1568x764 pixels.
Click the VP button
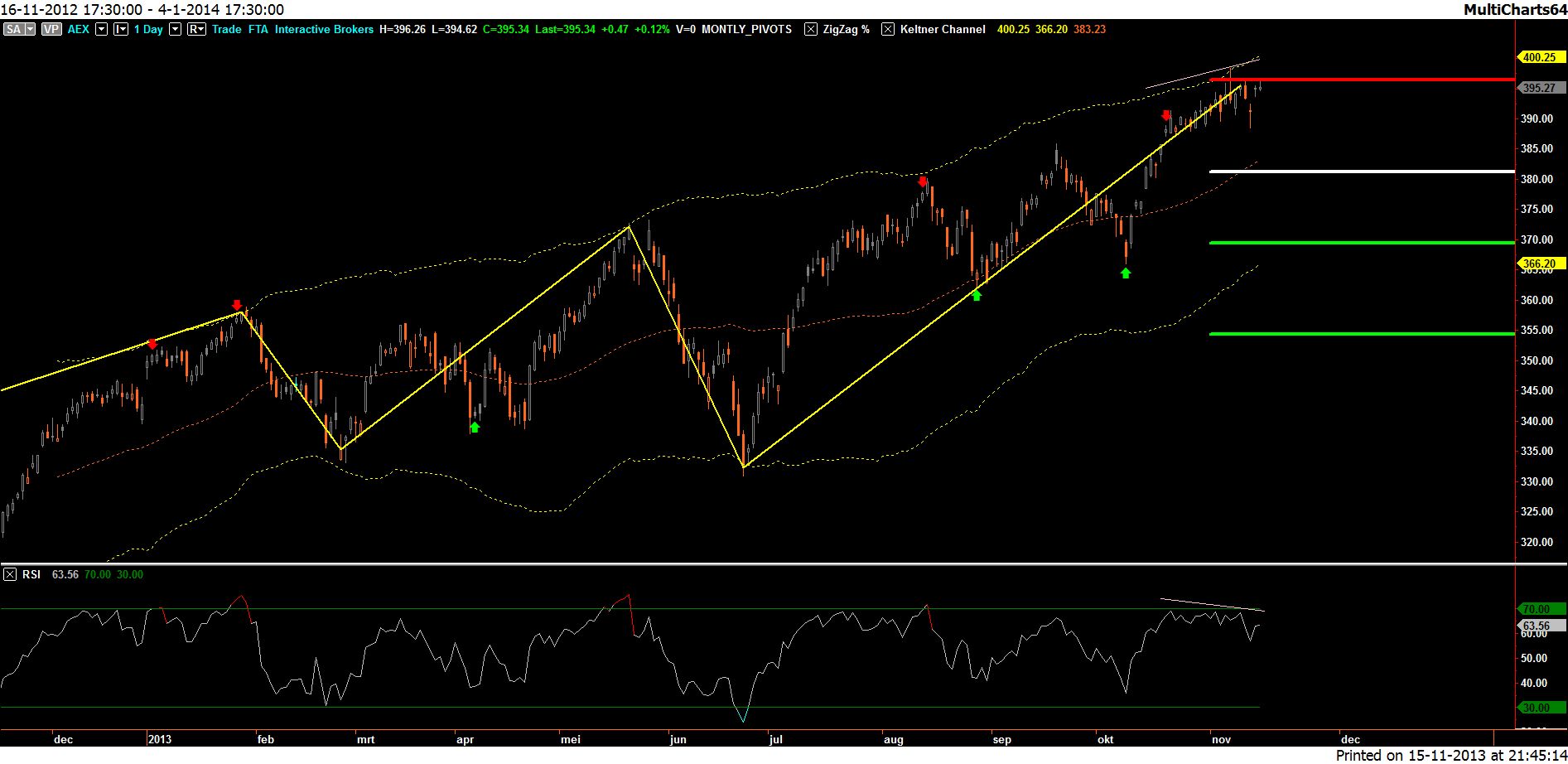(x=51, y=29)
